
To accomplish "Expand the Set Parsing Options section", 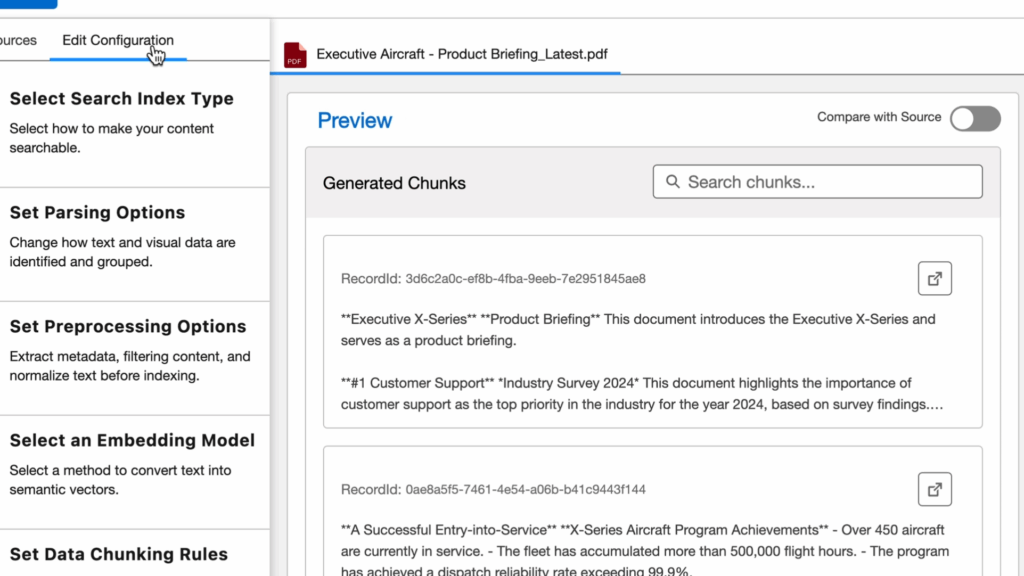I will (97, 213).
